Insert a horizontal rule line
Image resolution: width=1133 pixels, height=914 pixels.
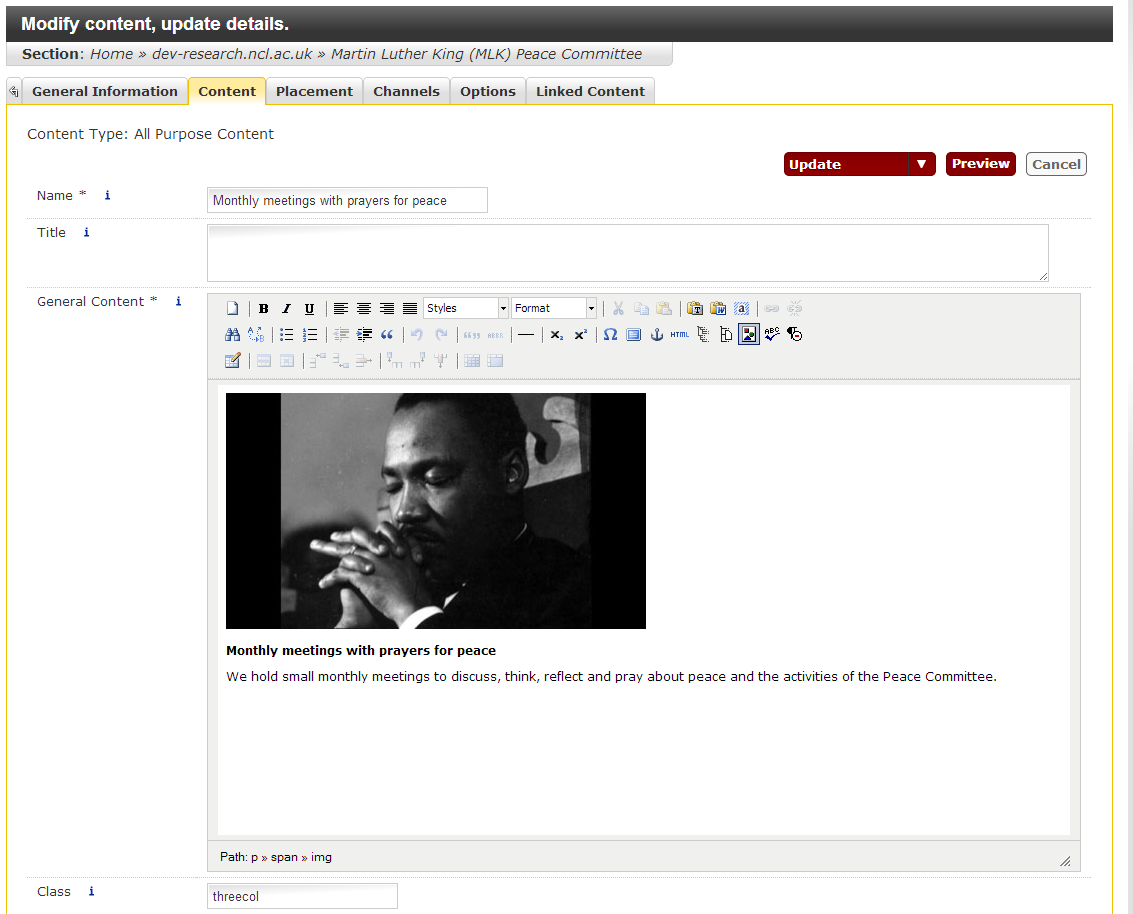(525, 335)
